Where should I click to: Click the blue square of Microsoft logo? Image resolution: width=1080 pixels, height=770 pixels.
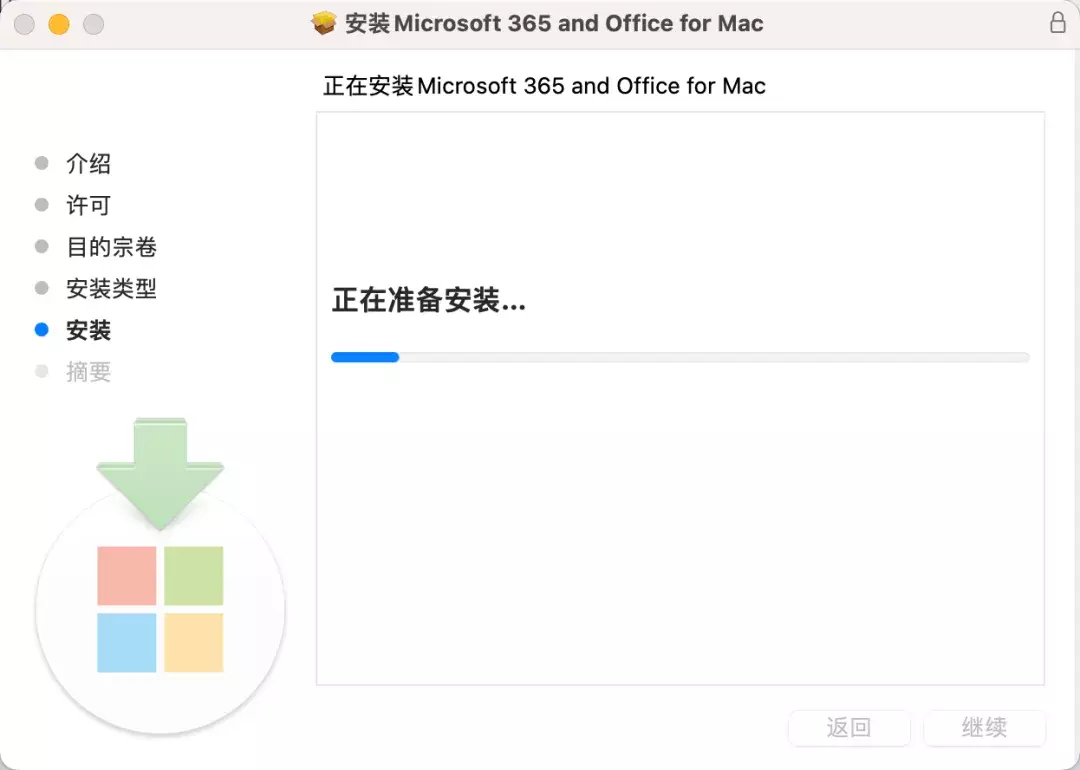tap(127, 642)
